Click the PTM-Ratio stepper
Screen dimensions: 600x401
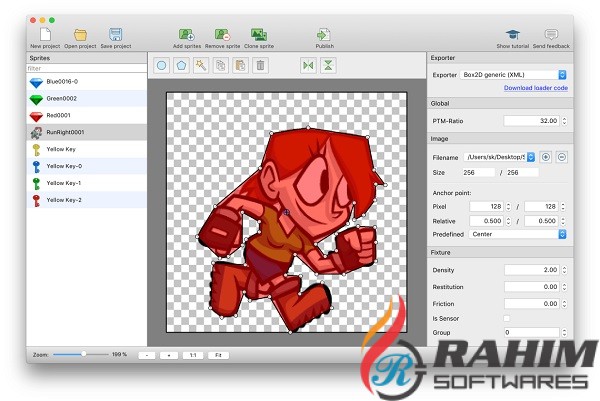[564, 121]
